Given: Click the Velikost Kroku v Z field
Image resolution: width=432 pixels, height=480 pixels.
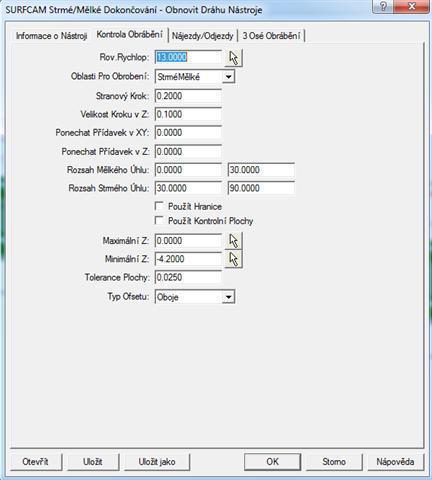Looking at the screenshot, I should [x=188, y=114].
